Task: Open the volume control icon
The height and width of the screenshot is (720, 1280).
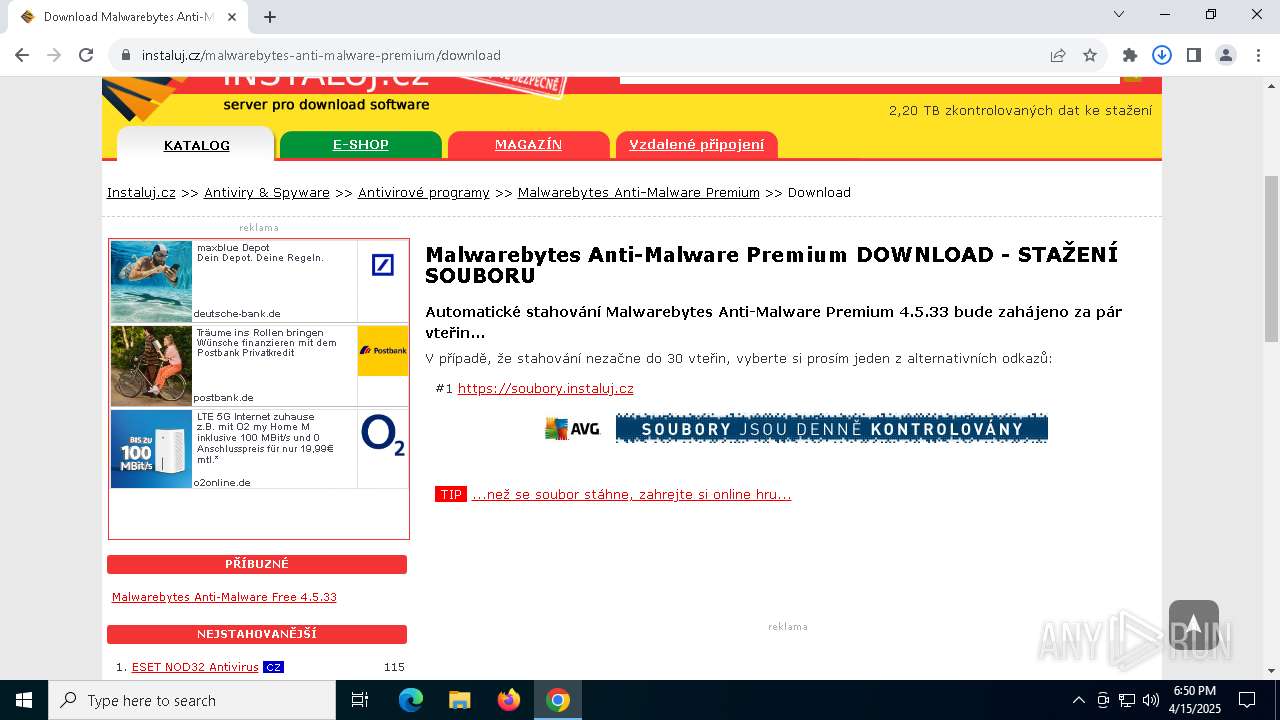Action: (x=1151, y=700)
